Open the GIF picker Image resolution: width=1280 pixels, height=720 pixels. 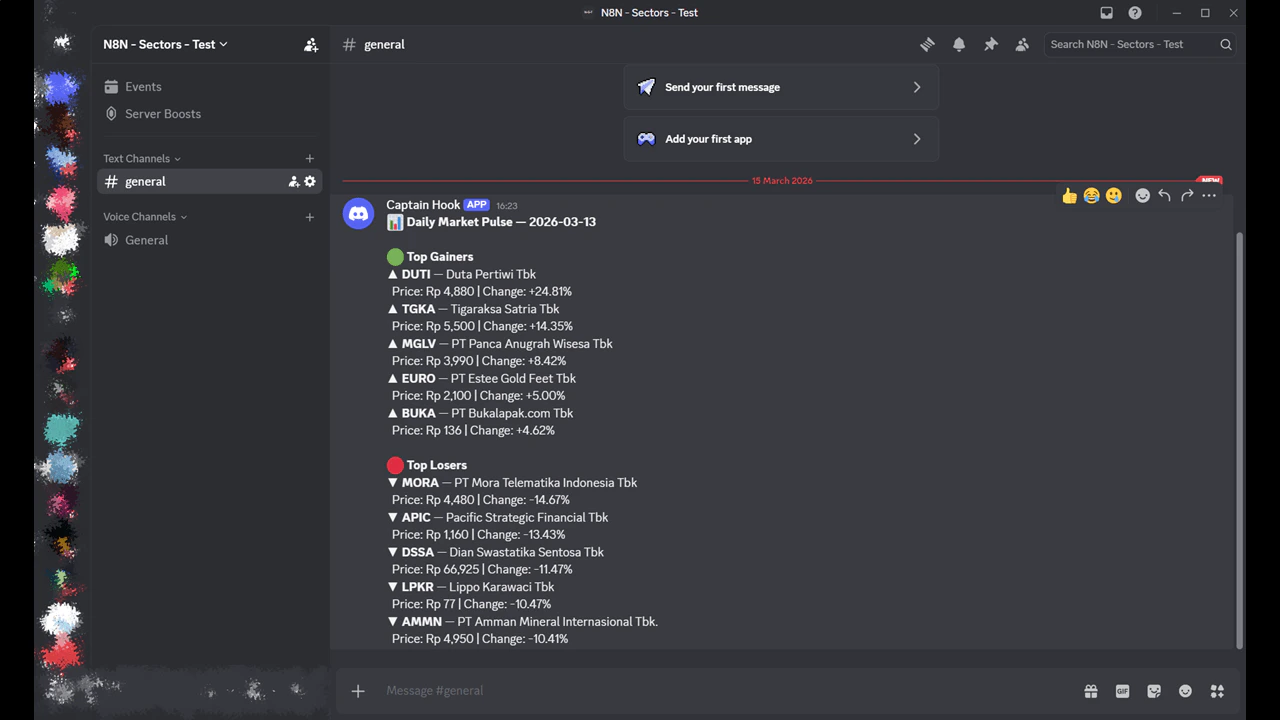tap(1122, 691)
